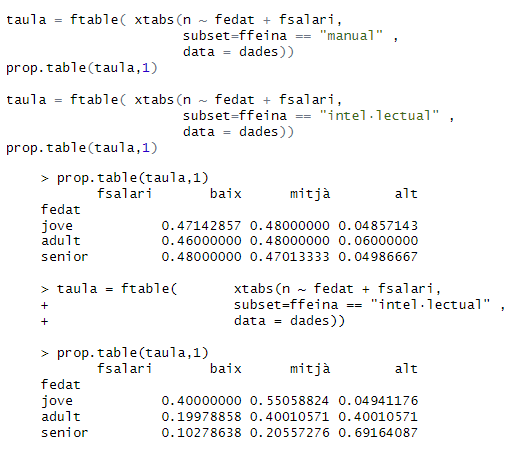
Task: Click the first "taula = ftable(" code line
Action: tap(174, 20)
